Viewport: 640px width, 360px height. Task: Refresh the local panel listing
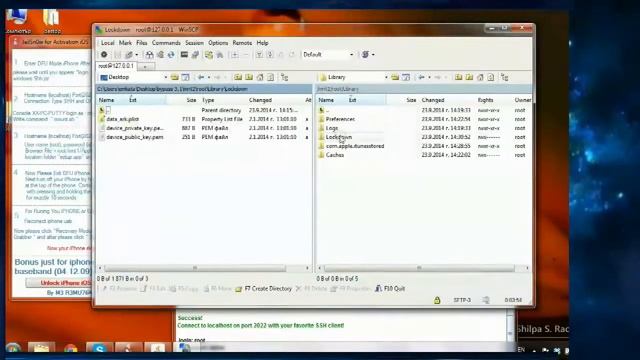tap(271, 77)
